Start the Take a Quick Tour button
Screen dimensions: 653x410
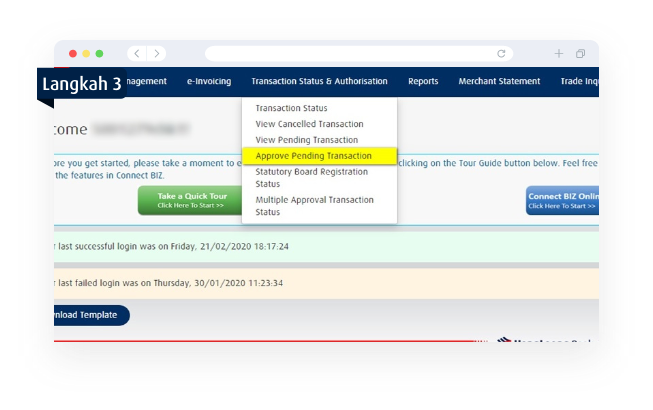click(x=190, y=200)
